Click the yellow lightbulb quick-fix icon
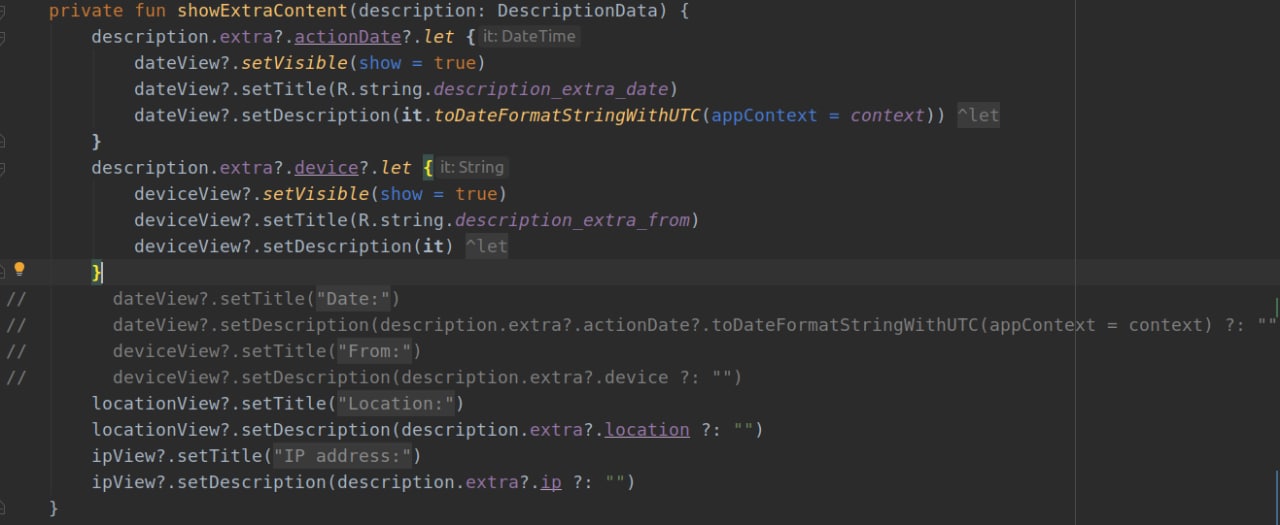The image size is (1280, 525). point(19,269)
